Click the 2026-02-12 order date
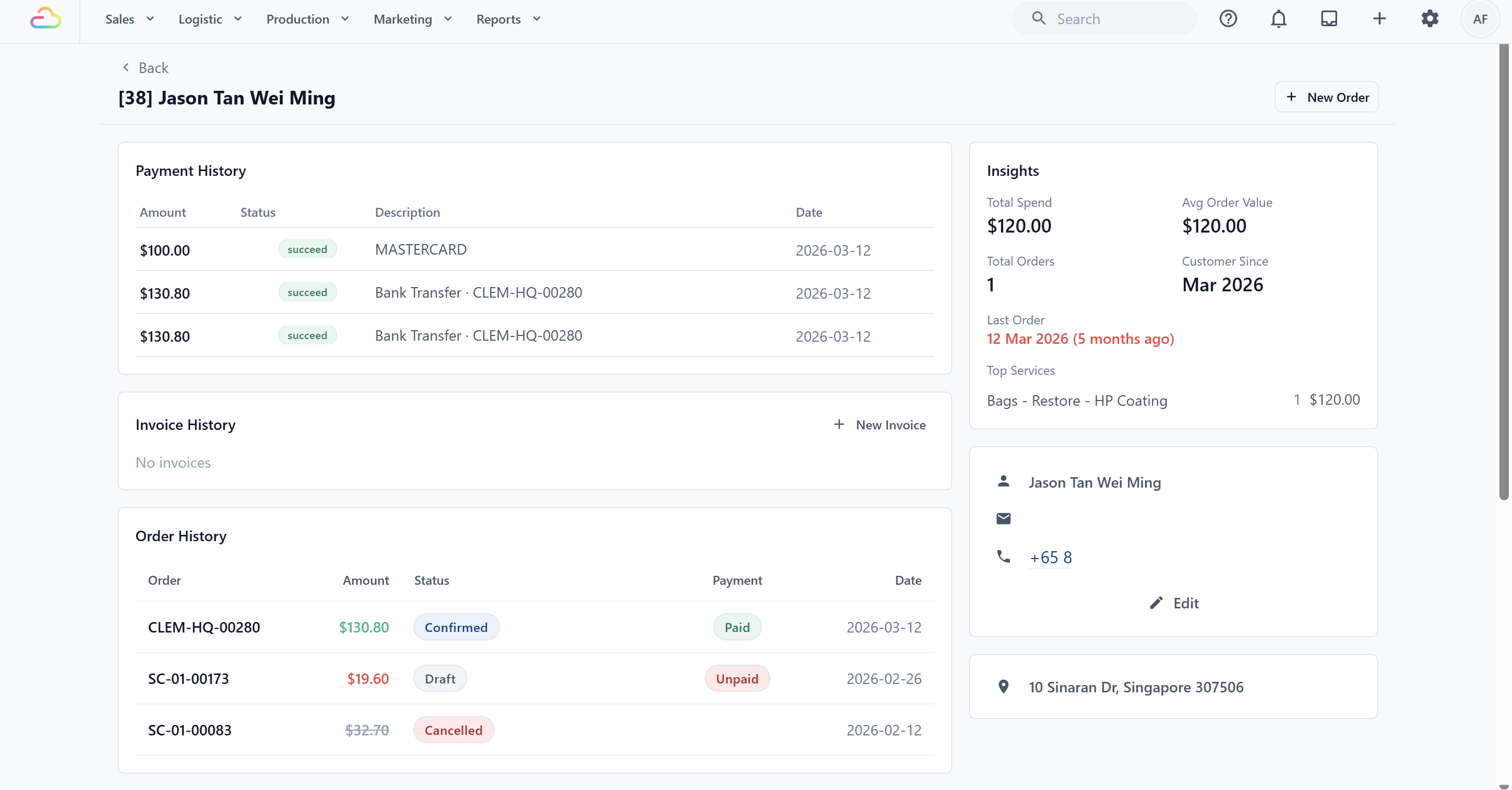This screenshot has height=790, width=1512. click(x=884, y=730)
